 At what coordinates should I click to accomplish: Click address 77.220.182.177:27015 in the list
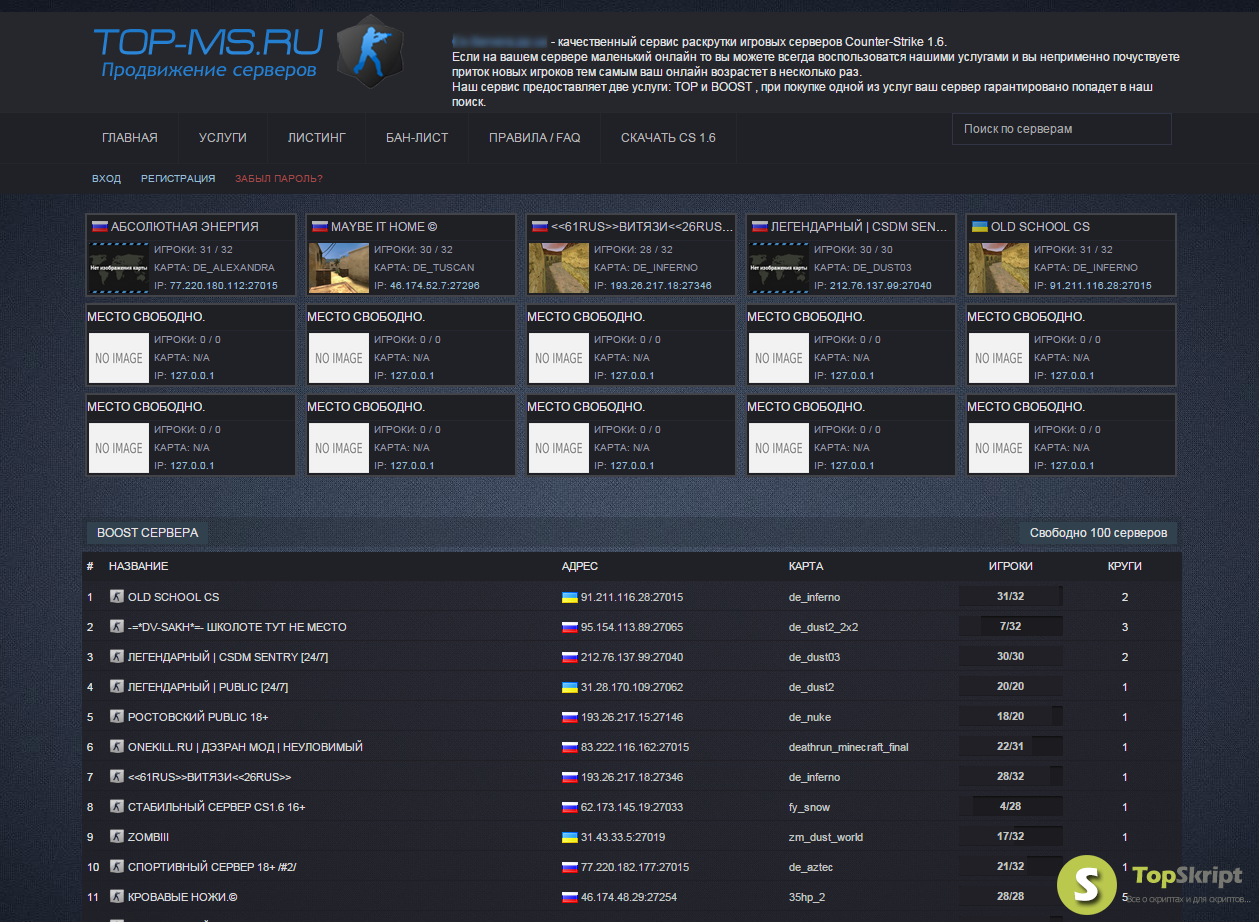coord(635,867)
